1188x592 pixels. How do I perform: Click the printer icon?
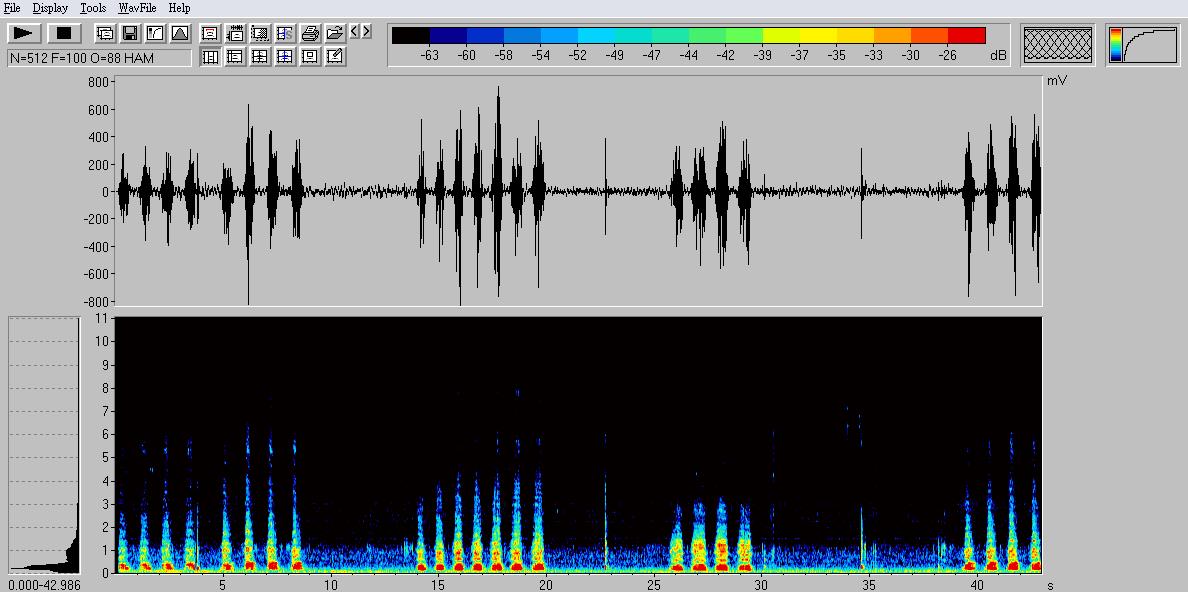click(310, 33)
